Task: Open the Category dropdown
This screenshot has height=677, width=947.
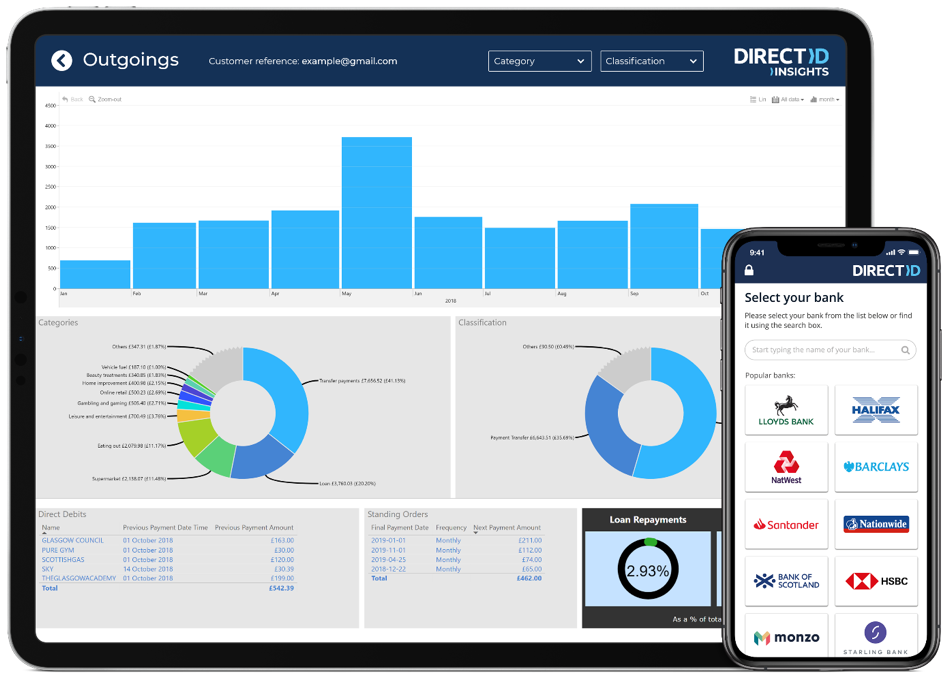Action: [x=539, y=61]
